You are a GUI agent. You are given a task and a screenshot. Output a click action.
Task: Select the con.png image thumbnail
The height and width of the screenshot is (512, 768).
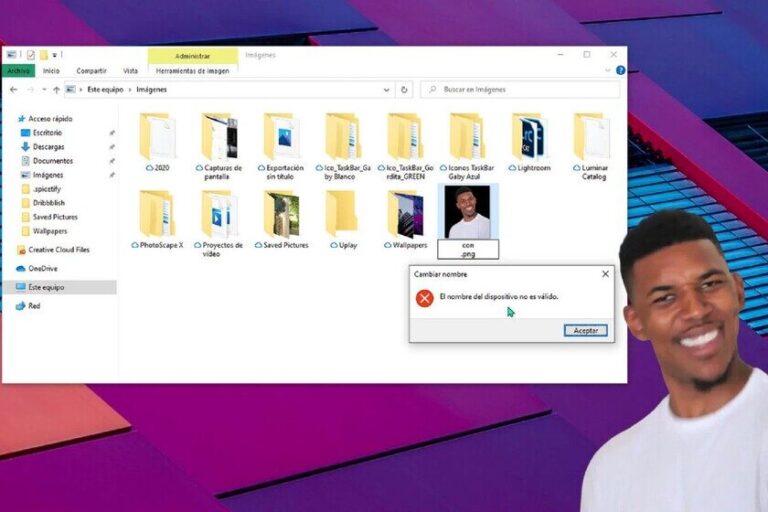click(467, 212)
